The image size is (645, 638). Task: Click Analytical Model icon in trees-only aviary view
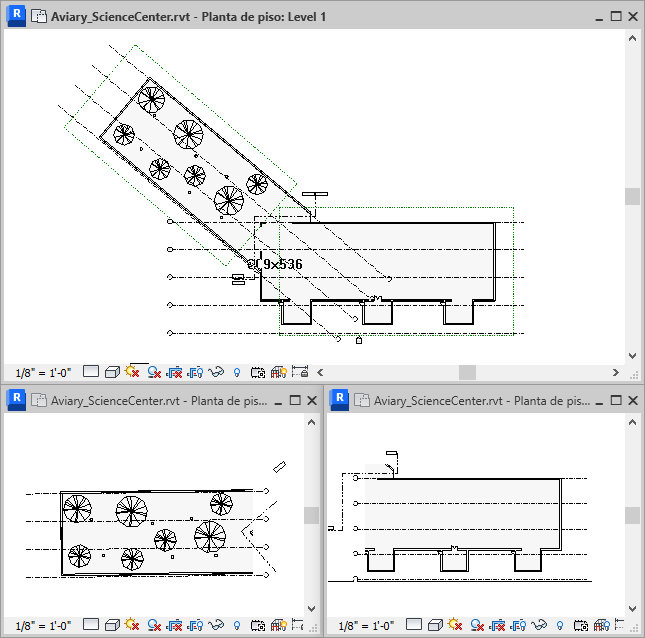click(278, 626)
